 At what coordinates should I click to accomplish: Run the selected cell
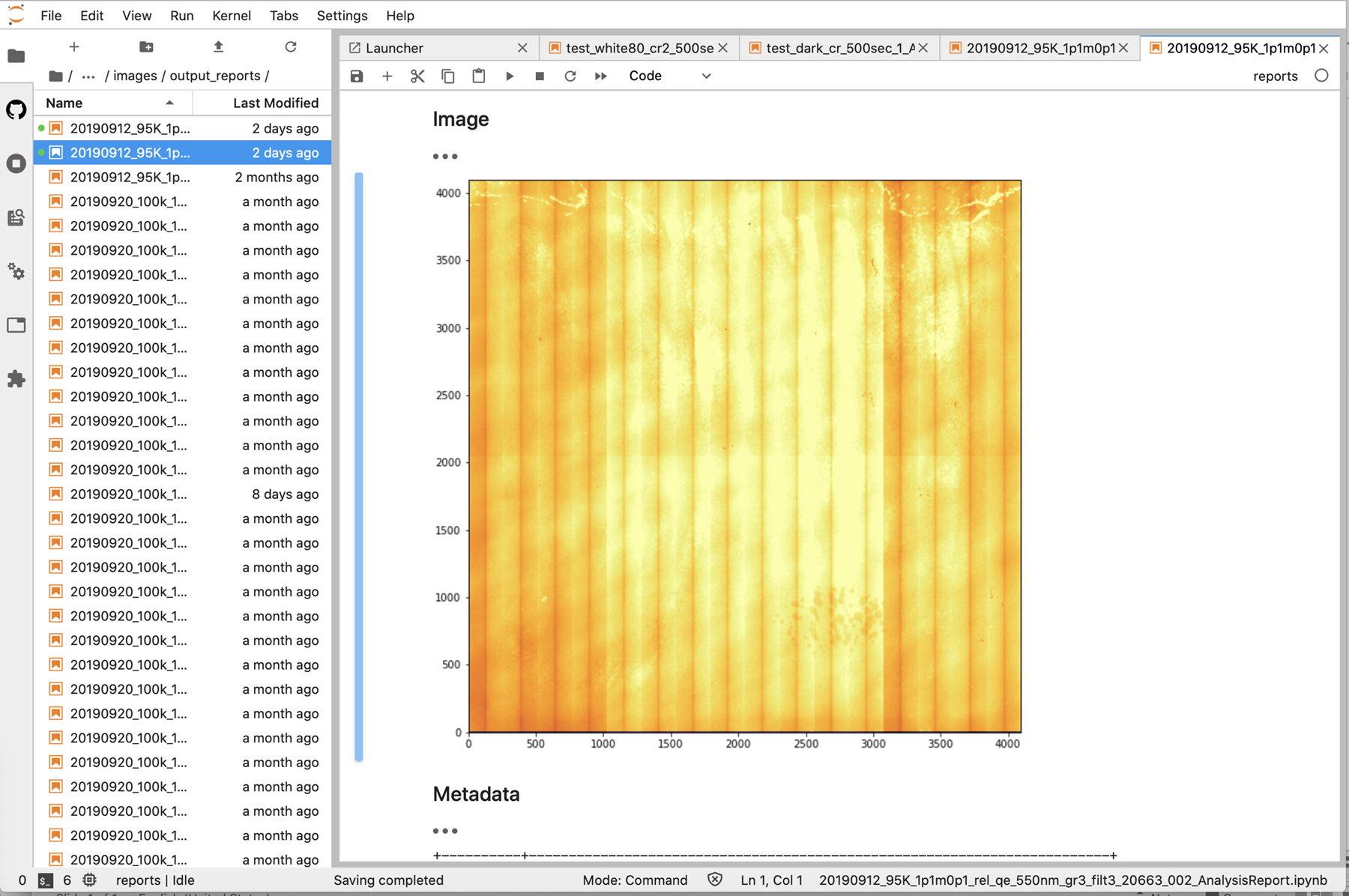pos(510,76)
